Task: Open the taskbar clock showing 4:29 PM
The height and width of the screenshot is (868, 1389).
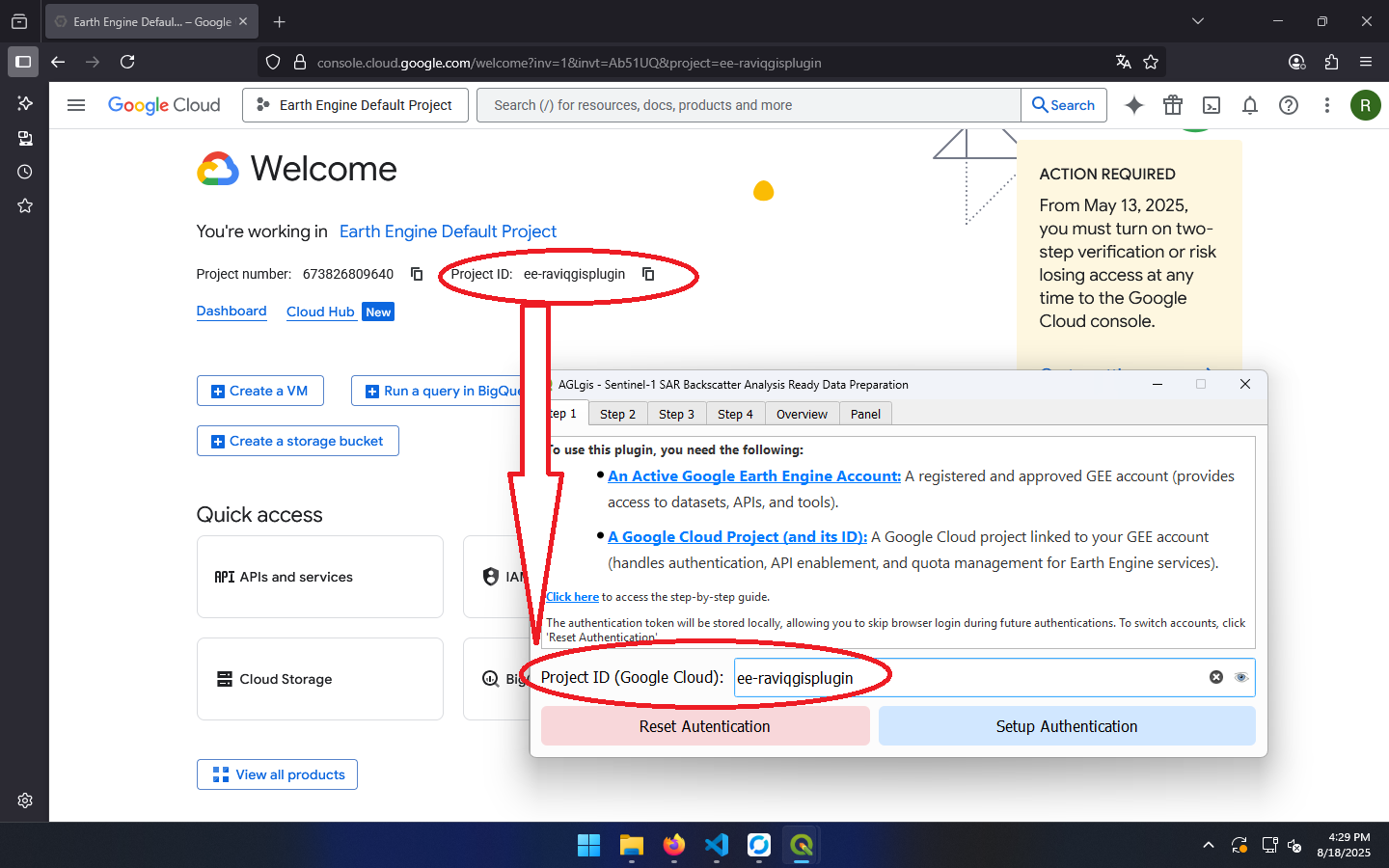Action: (1344, 845)
